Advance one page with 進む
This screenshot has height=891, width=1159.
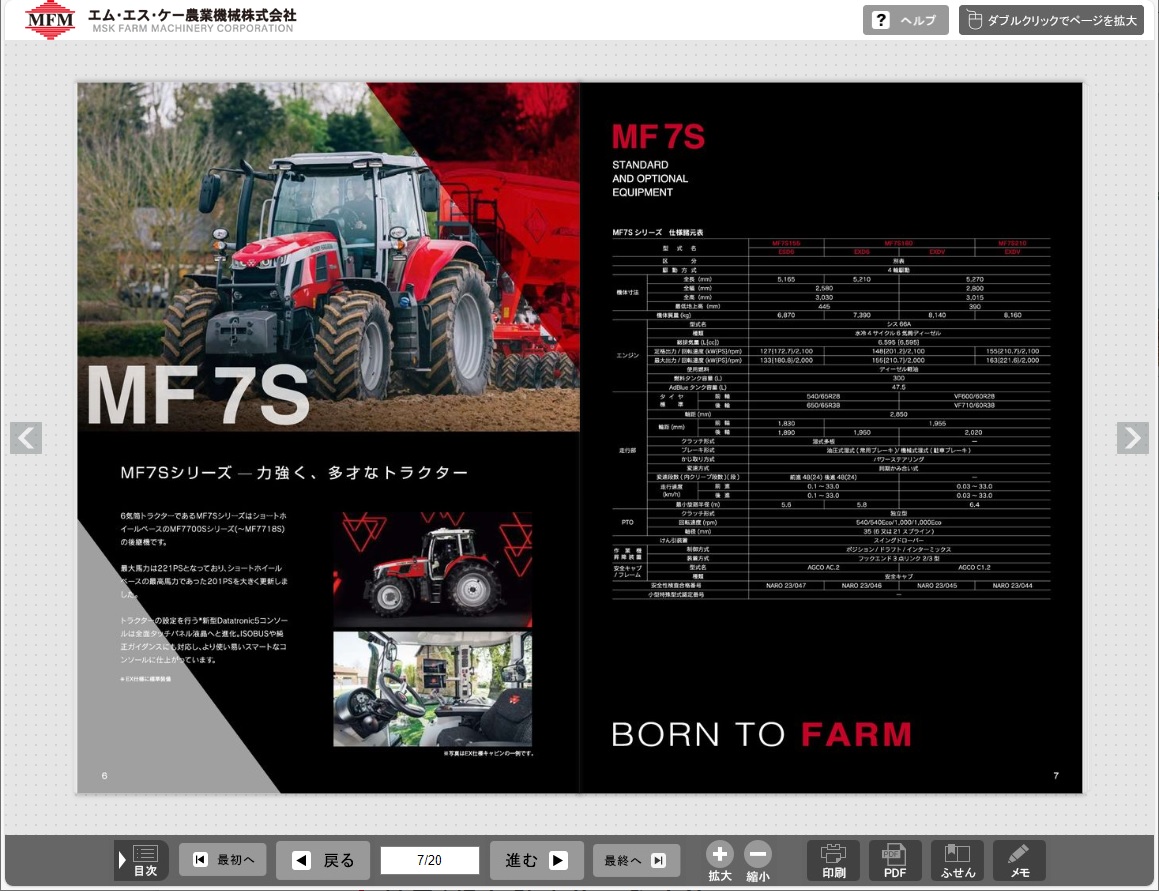click(537, 860)
